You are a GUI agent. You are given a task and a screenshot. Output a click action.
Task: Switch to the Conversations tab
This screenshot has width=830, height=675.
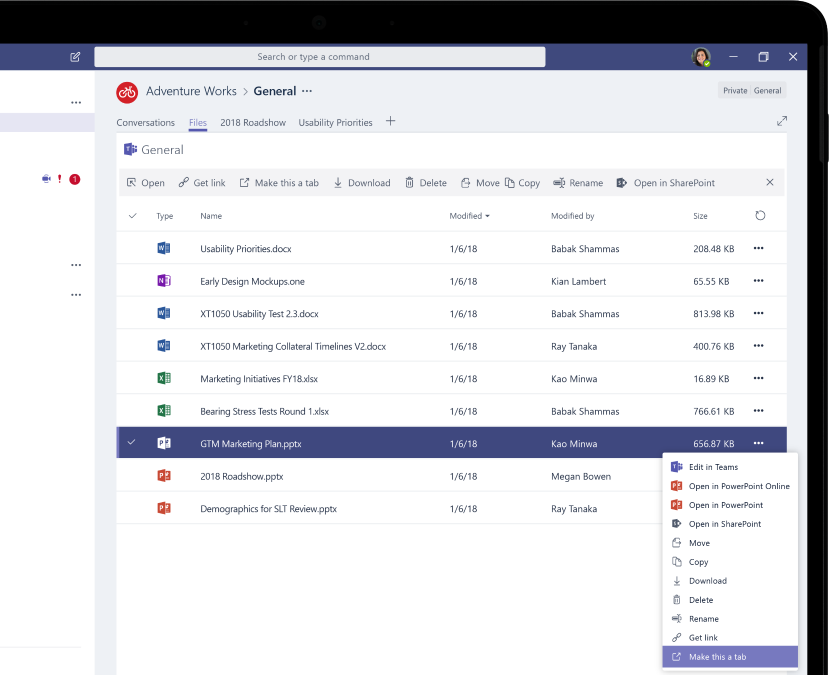coord(146,122)
